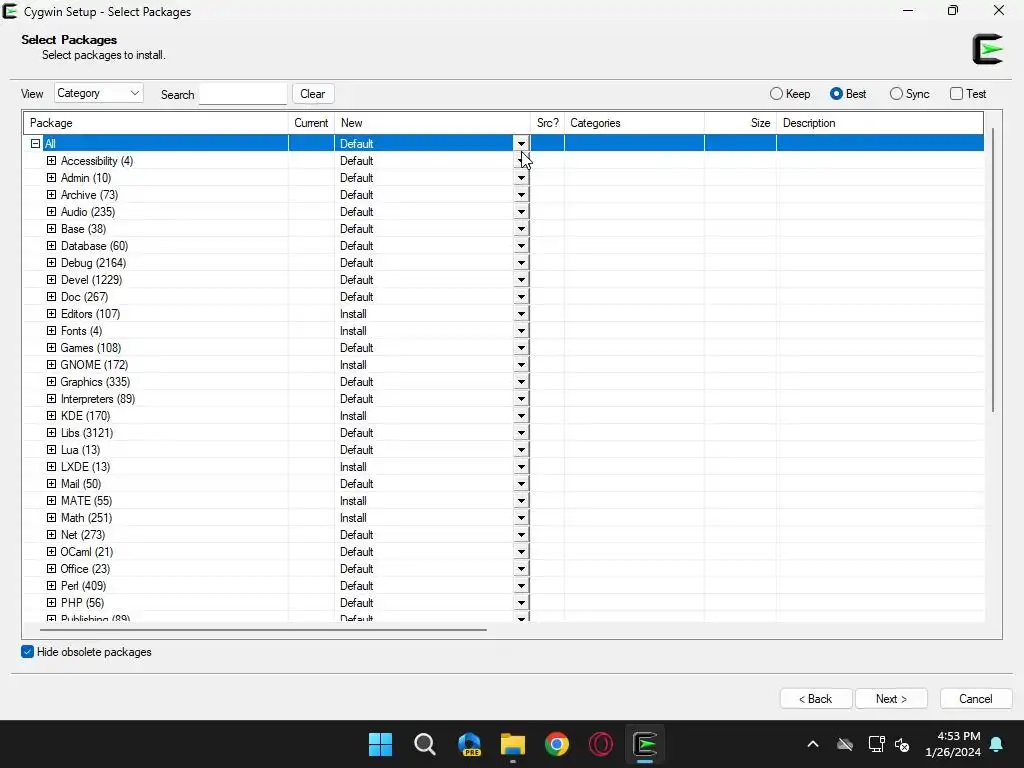Click the Size column header

point(741,123)
